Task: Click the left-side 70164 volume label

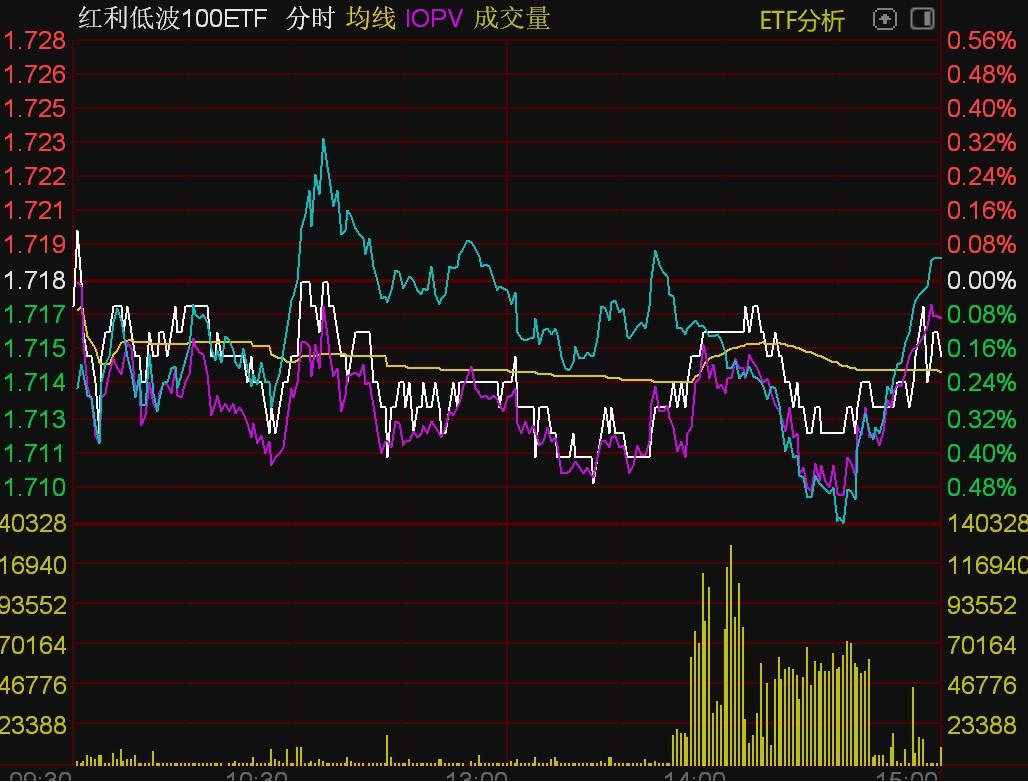Action: (33, 645)
